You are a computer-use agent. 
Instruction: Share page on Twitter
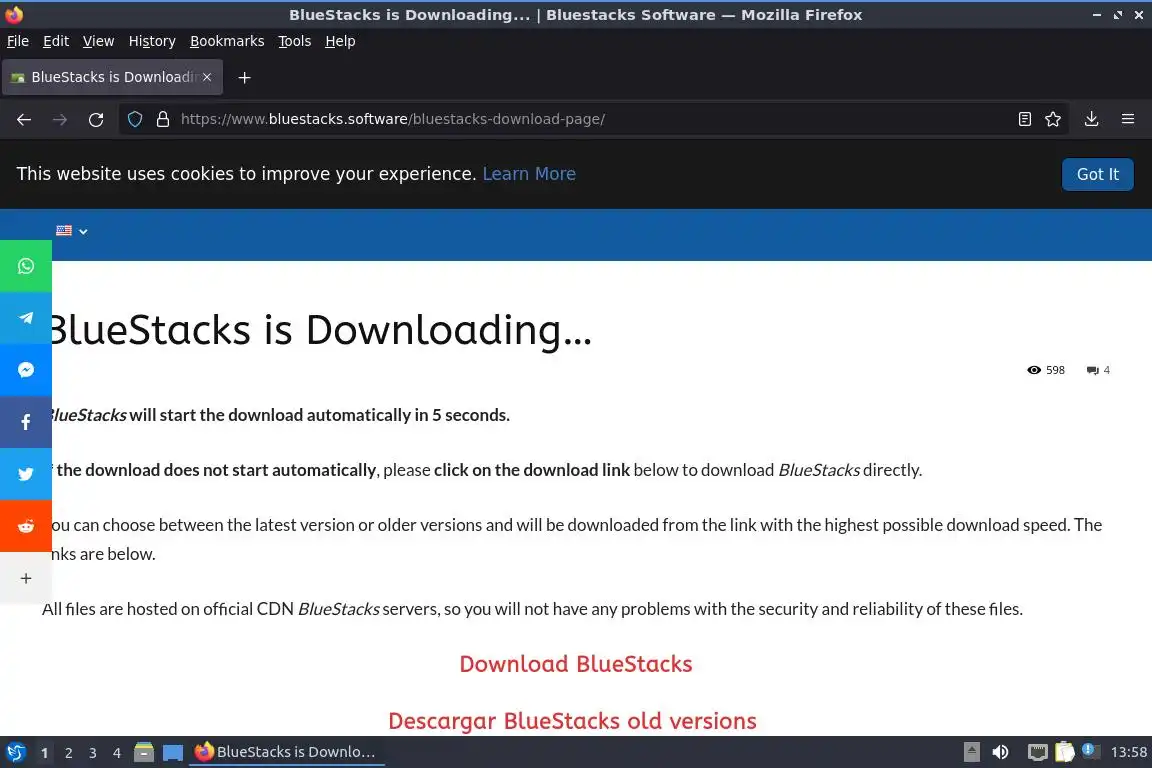coord(26,474)
